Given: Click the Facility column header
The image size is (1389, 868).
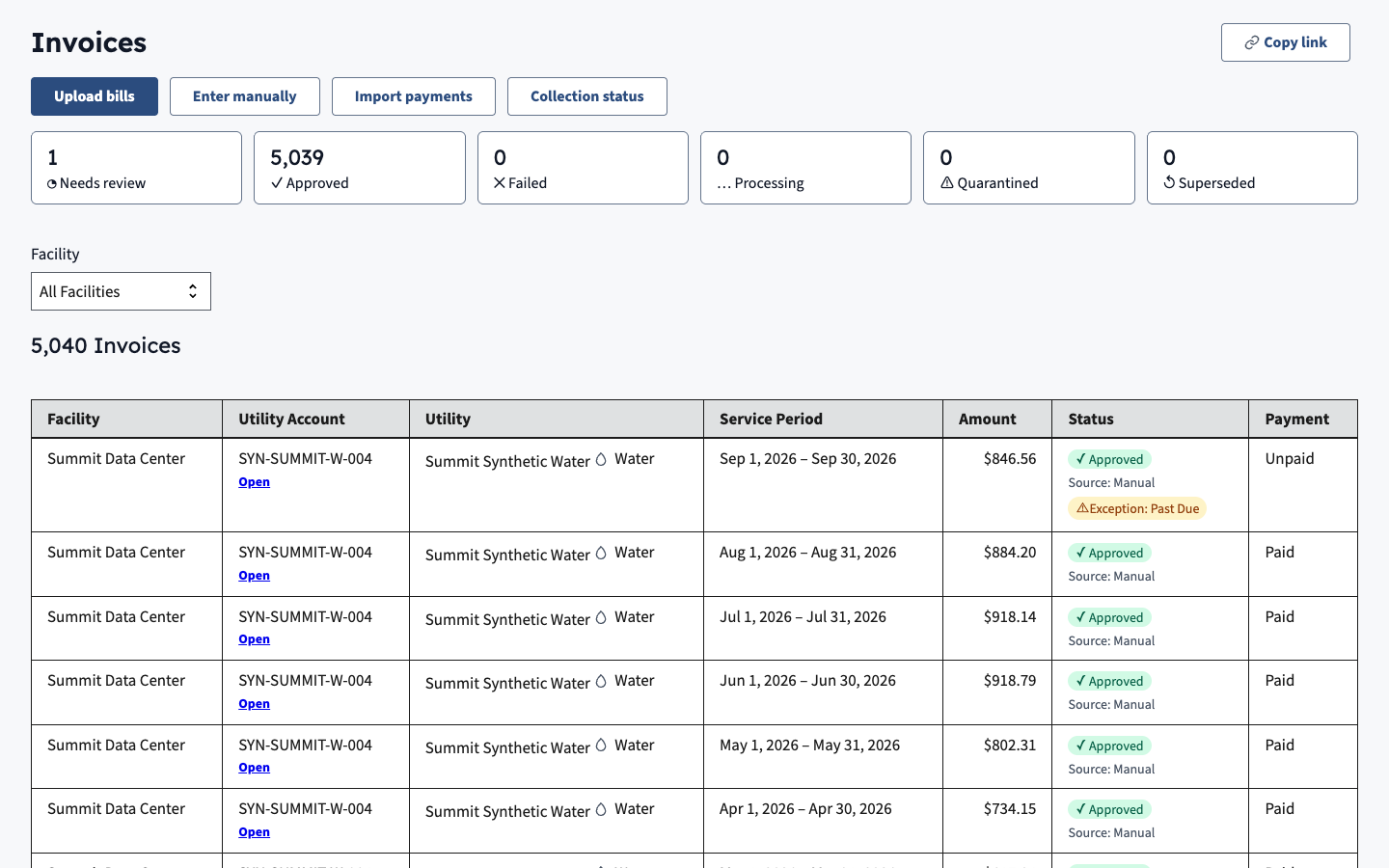Looking at the screenshot, I should [127, 419].
